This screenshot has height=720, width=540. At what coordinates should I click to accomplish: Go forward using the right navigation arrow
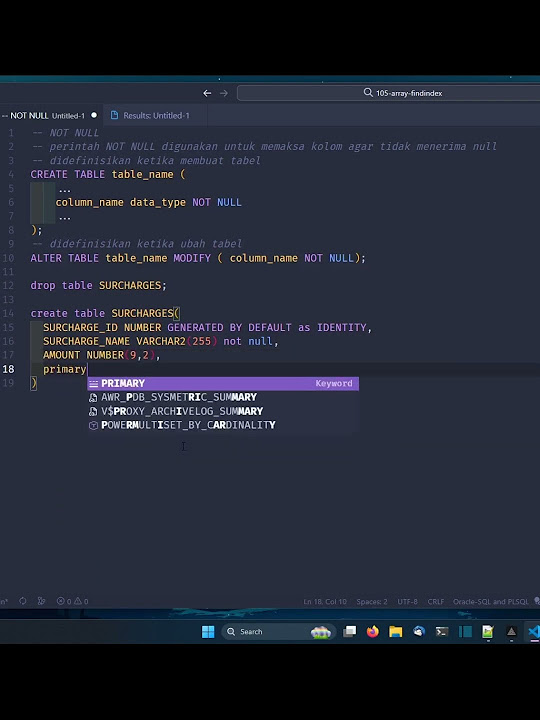click(224, 93)
